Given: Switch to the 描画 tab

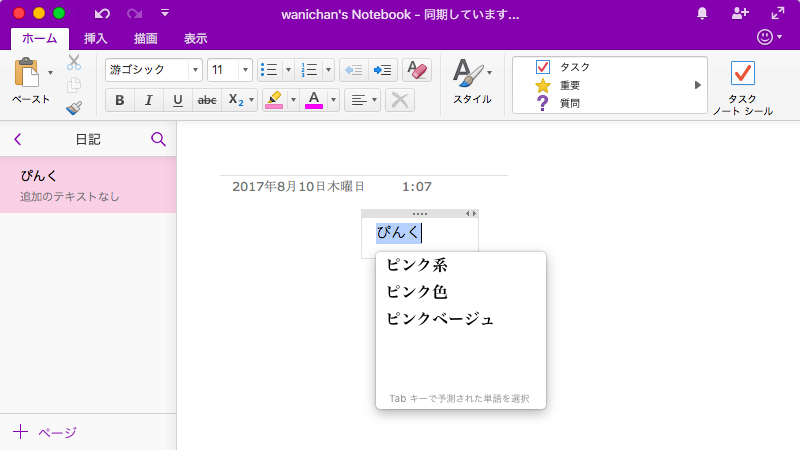Looking at the screenshot, I should pyautogui.click(x=145, y=39).
